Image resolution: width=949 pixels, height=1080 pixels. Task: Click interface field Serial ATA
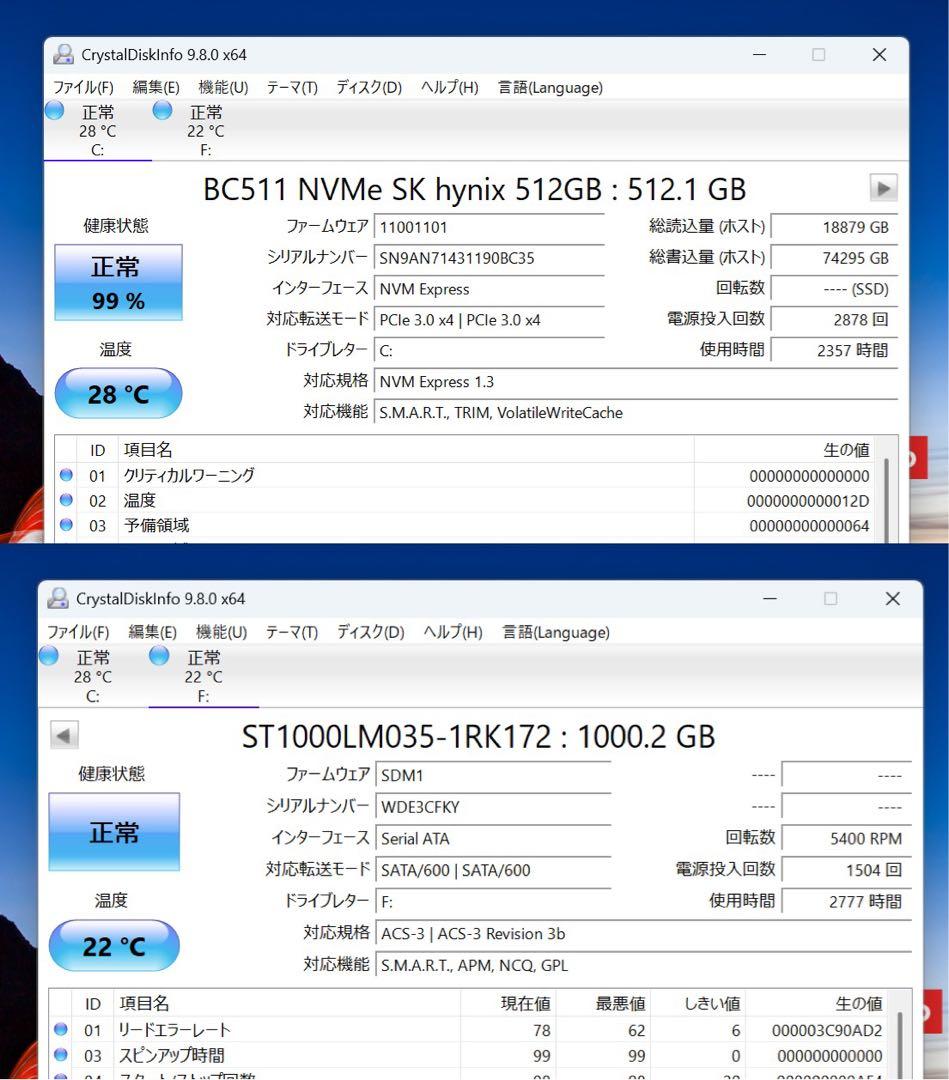click(493, 838)
